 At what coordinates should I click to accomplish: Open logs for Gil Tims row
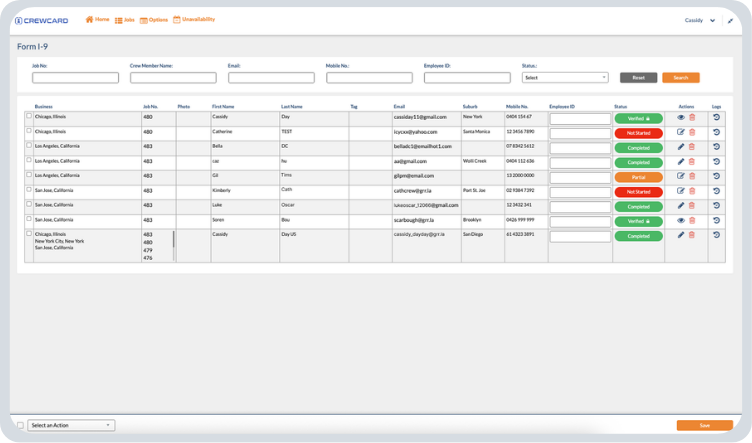pos(716,176)
